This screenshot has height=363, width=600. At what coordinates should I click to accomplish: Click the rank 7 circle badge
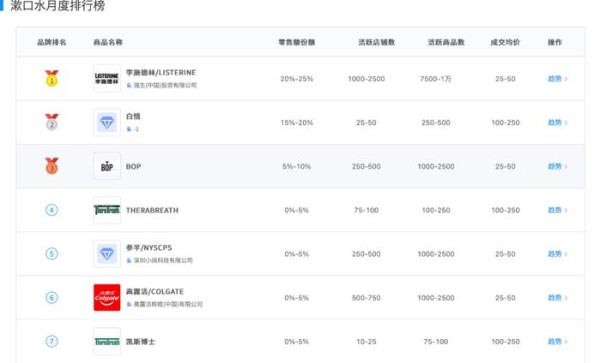[52, 341]
